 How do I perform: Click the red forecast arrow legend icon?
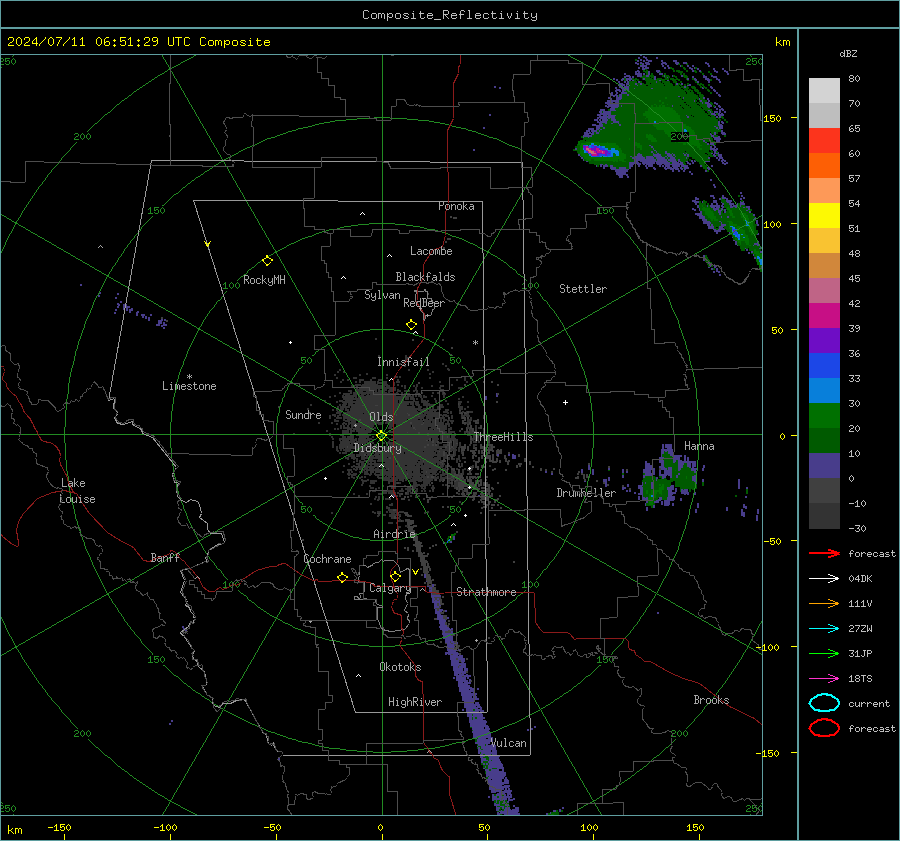(x=824, y=553)
